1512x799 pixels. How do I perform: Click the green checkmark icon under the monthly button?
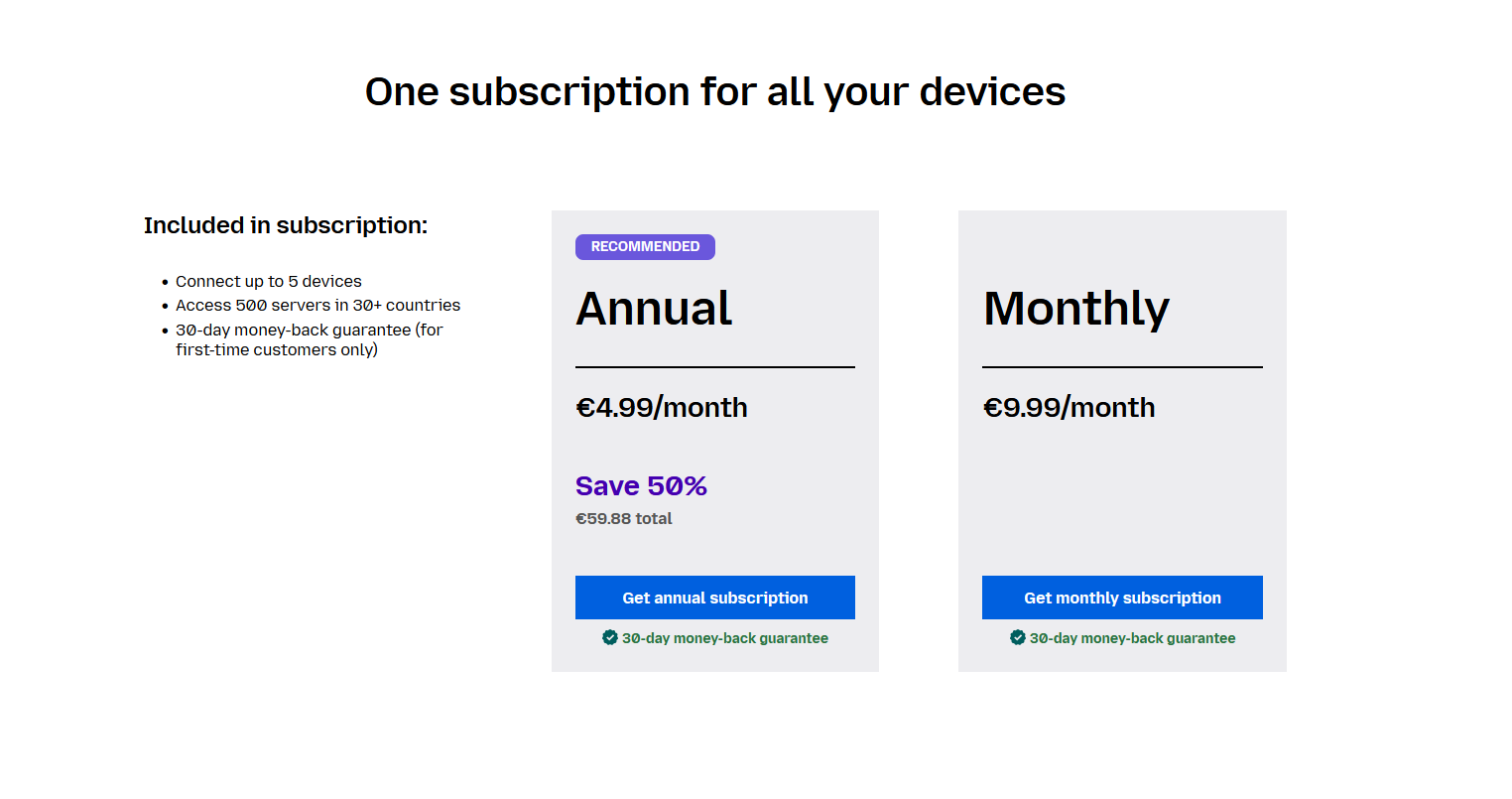pos(1018,637)
